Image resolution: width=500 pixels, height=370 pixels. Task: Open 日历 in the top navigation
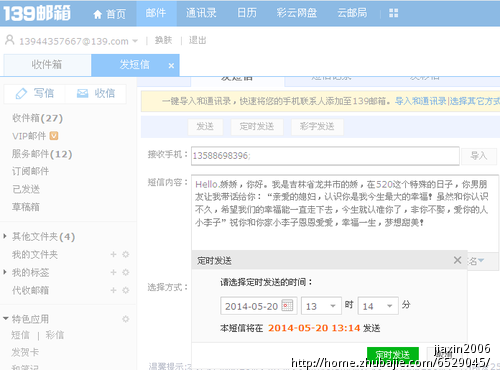[x=247, y=13]
